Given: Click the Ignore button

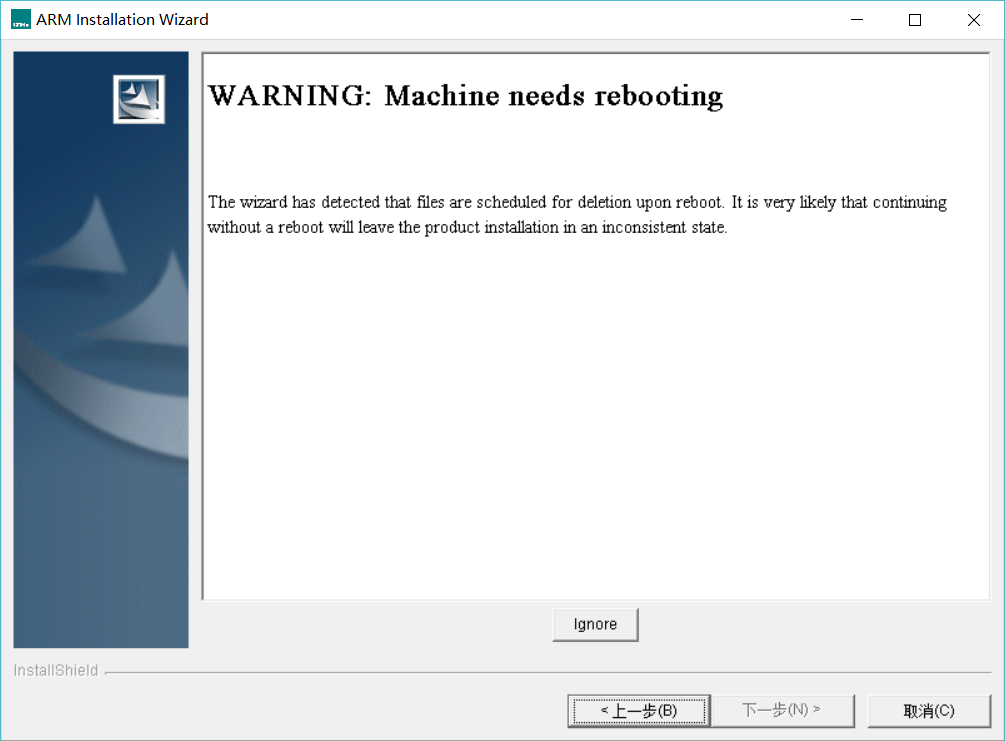Looking at the screenshot, I should pyautogui.click(x=595, y=624).
